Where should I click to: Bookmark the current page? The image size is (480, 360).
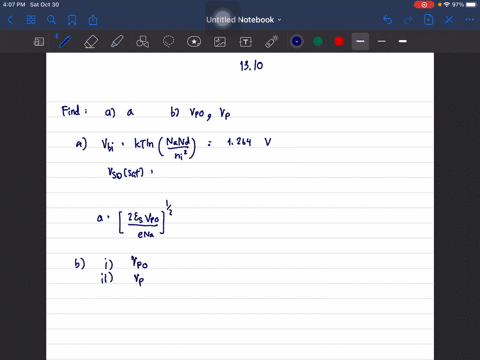tap(72, 20)
